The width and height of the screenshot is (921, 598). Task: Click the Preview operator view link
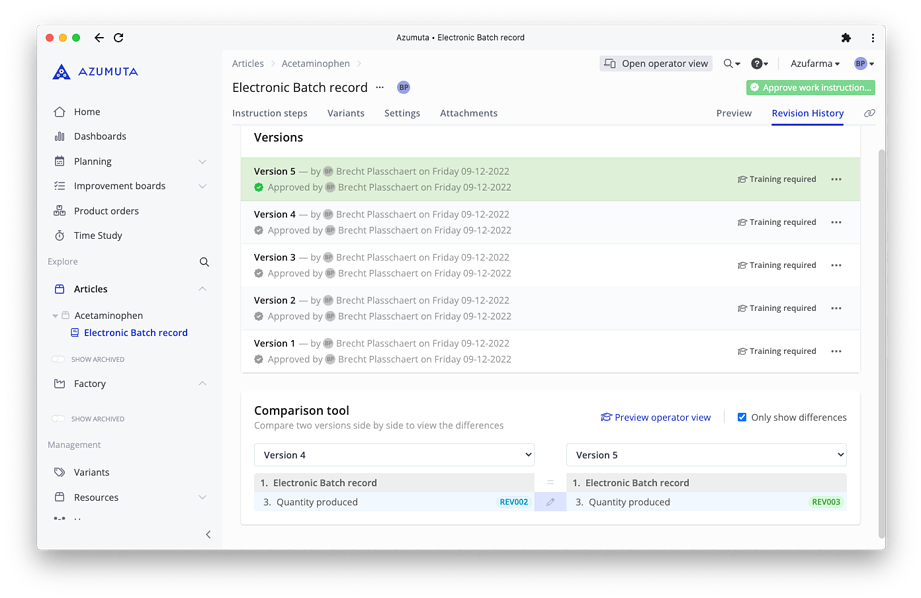click(655, 417)
